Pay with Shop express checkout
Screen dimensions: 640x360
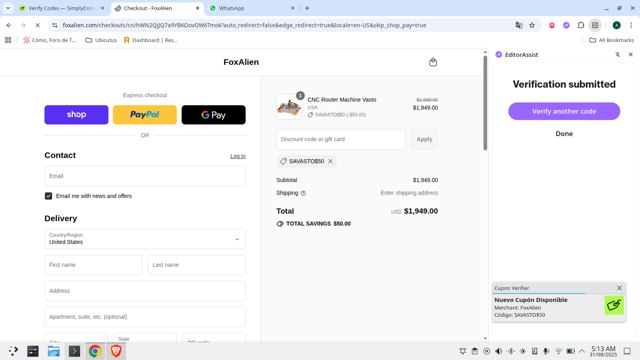76,115
